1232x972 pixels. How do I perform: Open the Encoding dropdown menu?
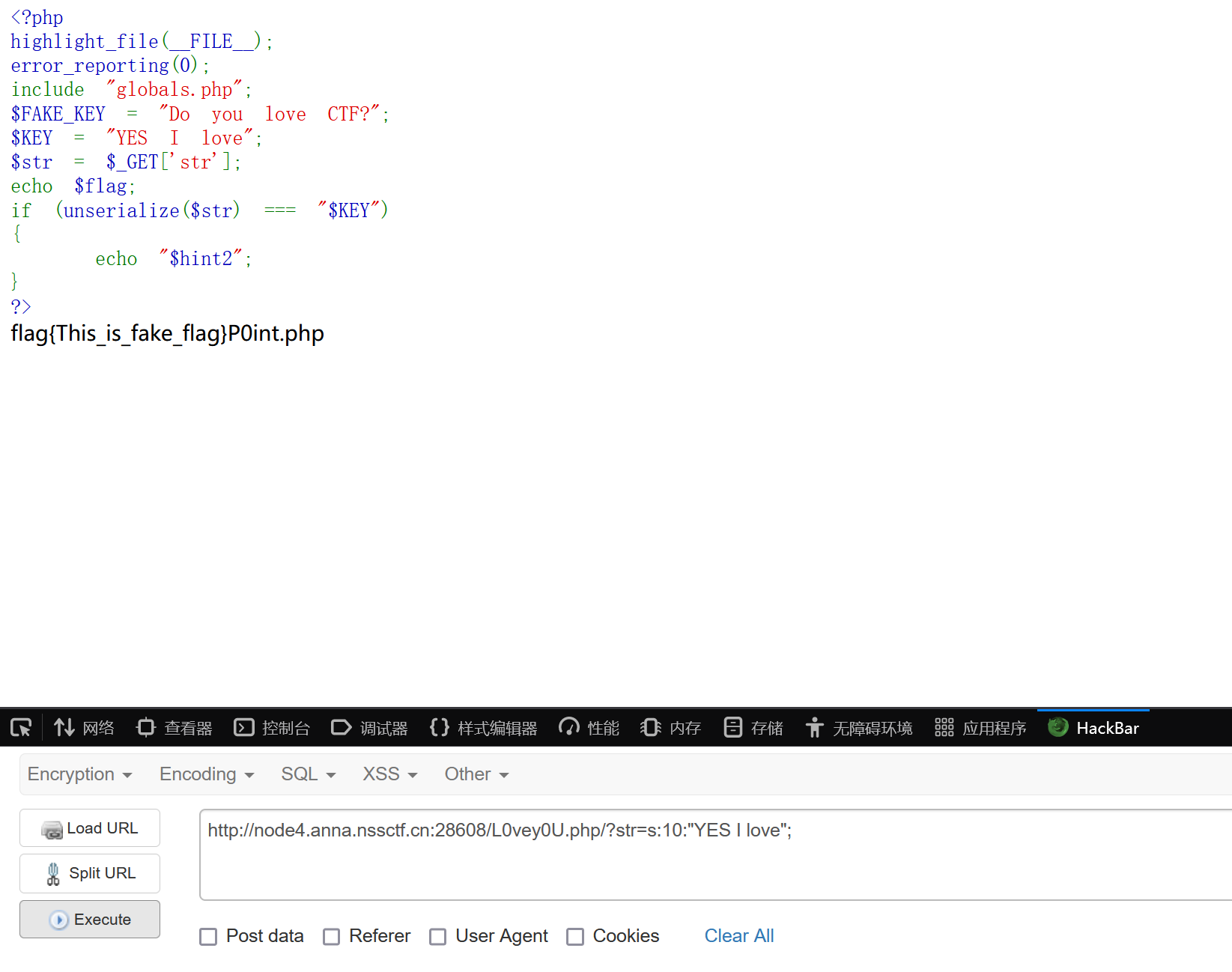tap(207, 774)
